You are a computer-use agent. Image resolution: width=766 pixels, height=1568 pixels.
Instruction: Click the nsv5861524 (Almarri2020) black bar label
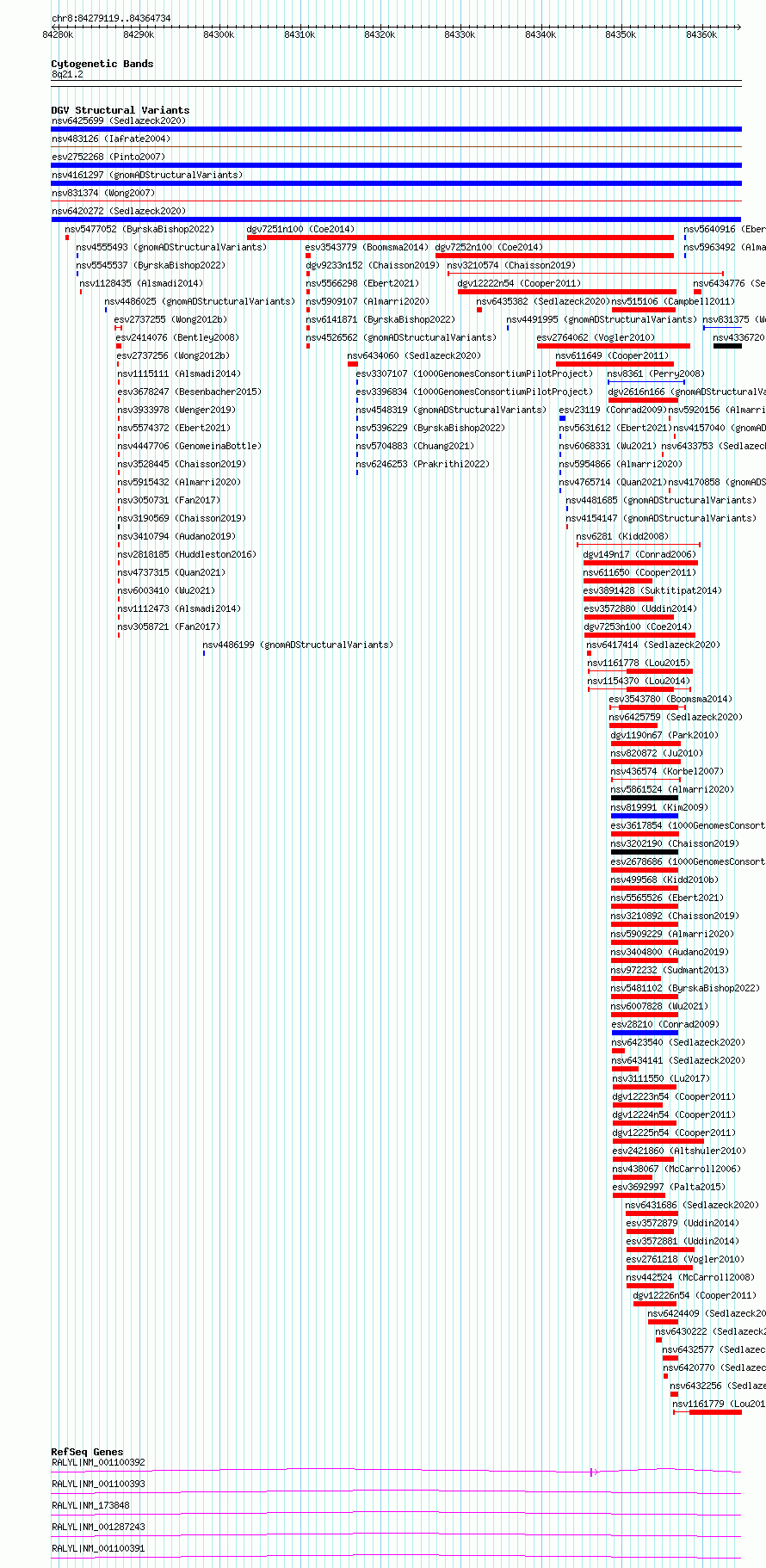click(x=672, y=789)
